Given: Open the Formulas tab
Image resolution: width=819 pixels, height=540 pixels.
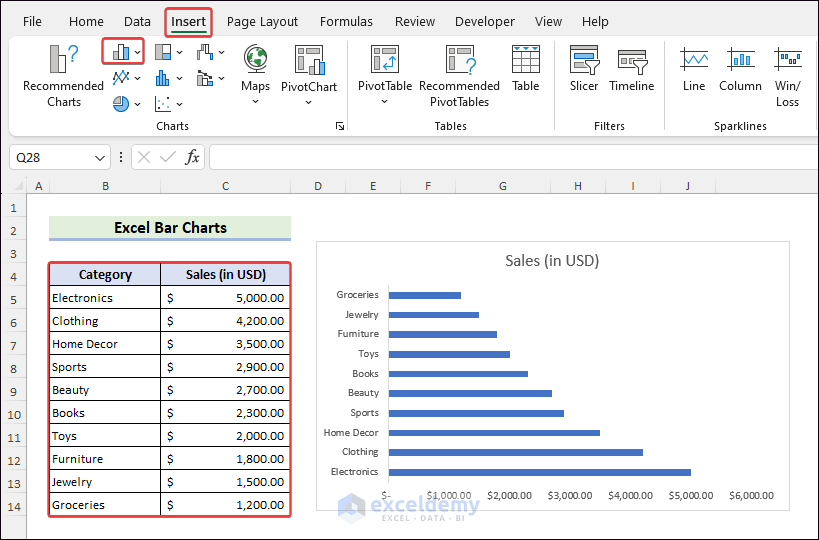Looking at the screenshot, I should 346,21.
